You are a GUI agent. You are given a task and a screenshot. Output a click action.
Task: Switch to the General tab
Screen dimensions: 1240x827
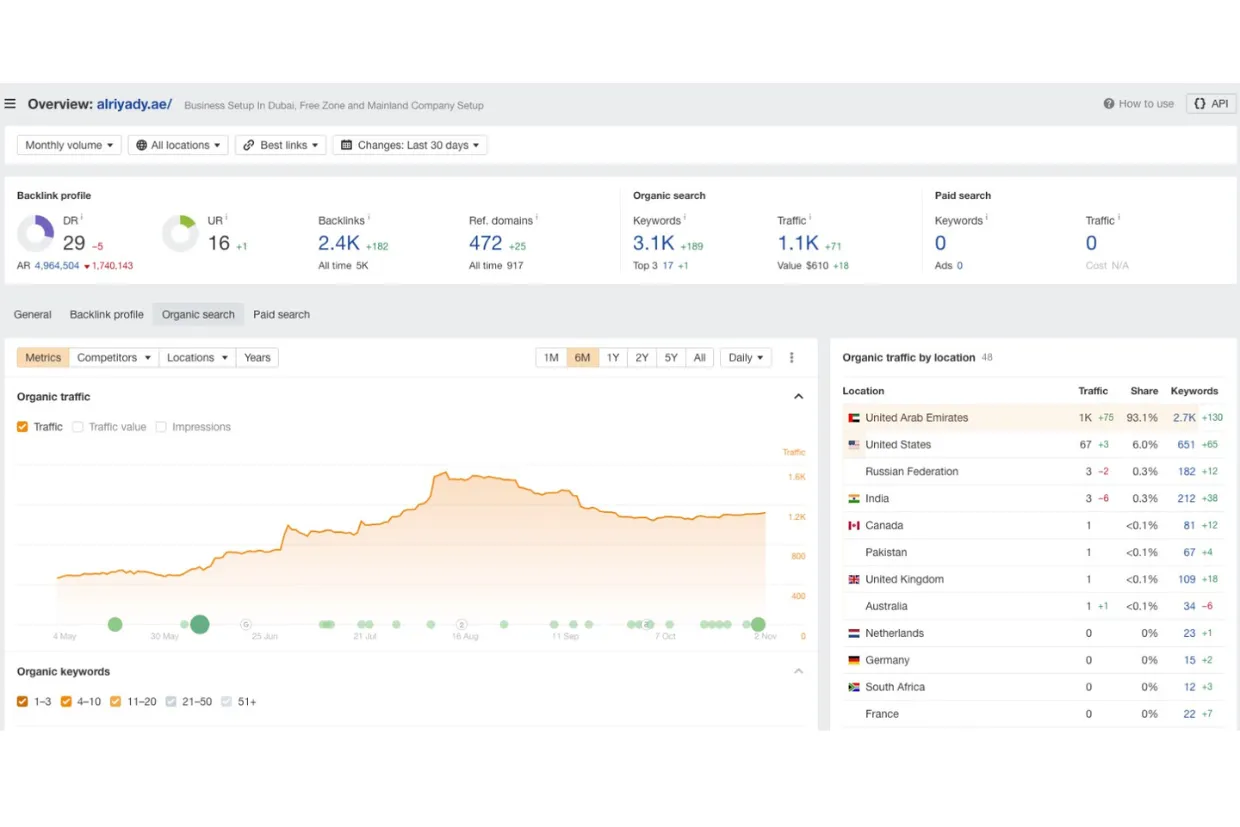tap(32, 314)
